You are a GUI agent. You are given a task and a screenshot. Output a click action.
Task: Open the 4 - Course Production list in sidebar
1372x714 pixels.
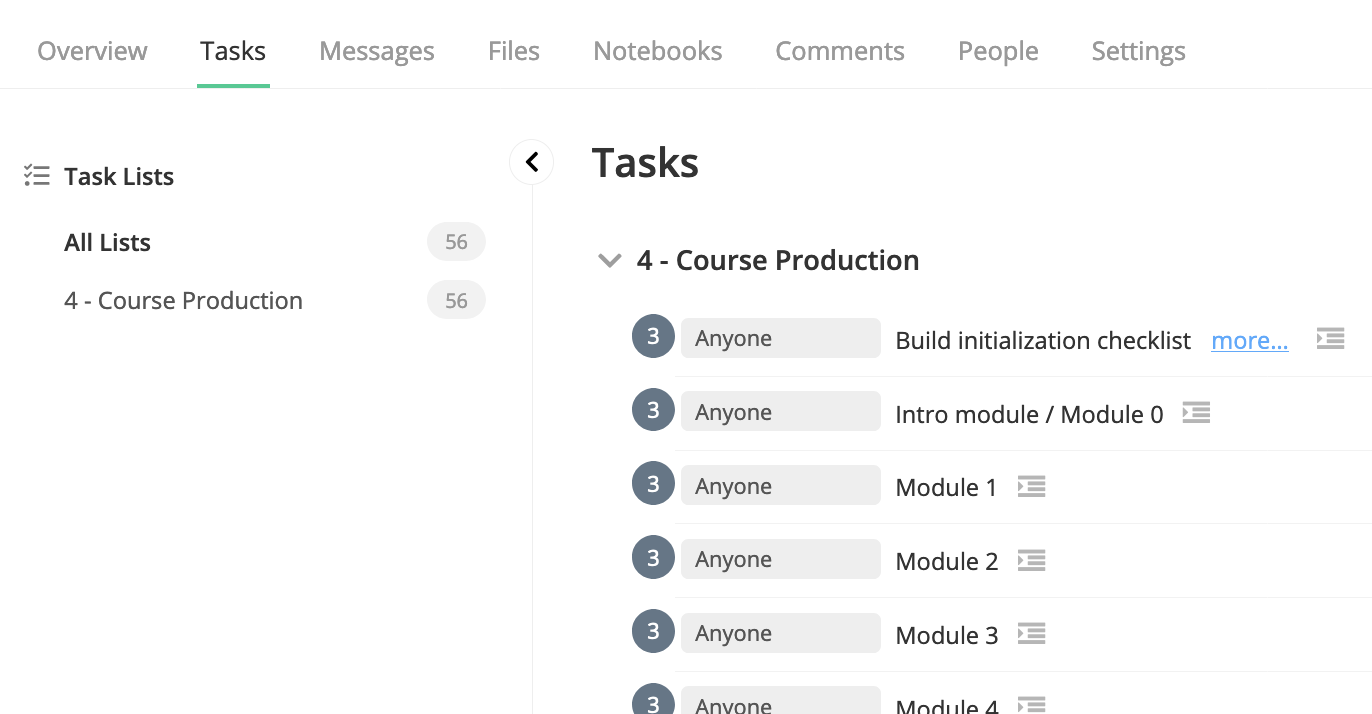click(183, 300)
